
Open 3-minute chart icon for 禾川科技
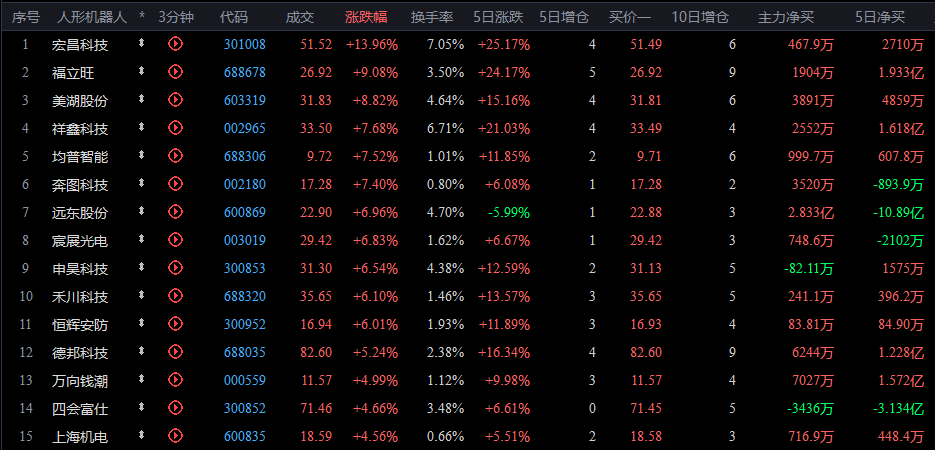(x=175, y=295)
